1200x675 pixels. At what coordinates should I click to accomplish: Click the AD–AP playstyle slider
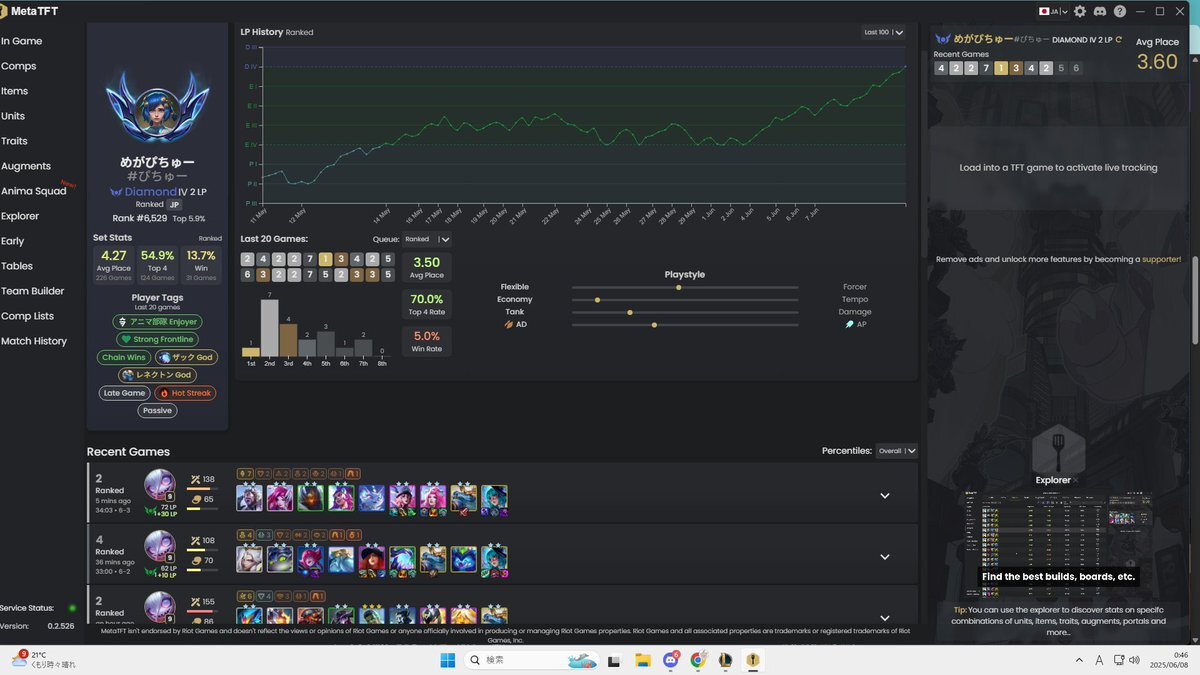pos(685,325)
